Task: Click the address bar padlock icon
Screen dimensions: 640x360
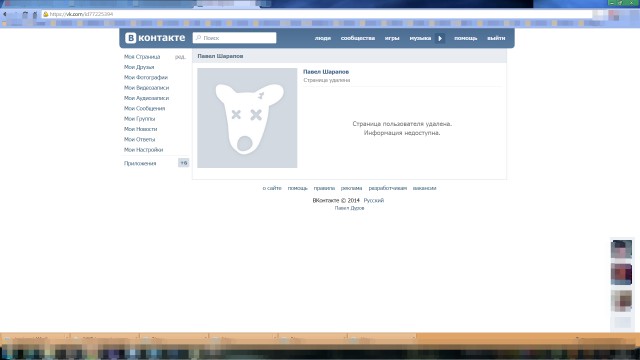Action: [x=46, y=14]
